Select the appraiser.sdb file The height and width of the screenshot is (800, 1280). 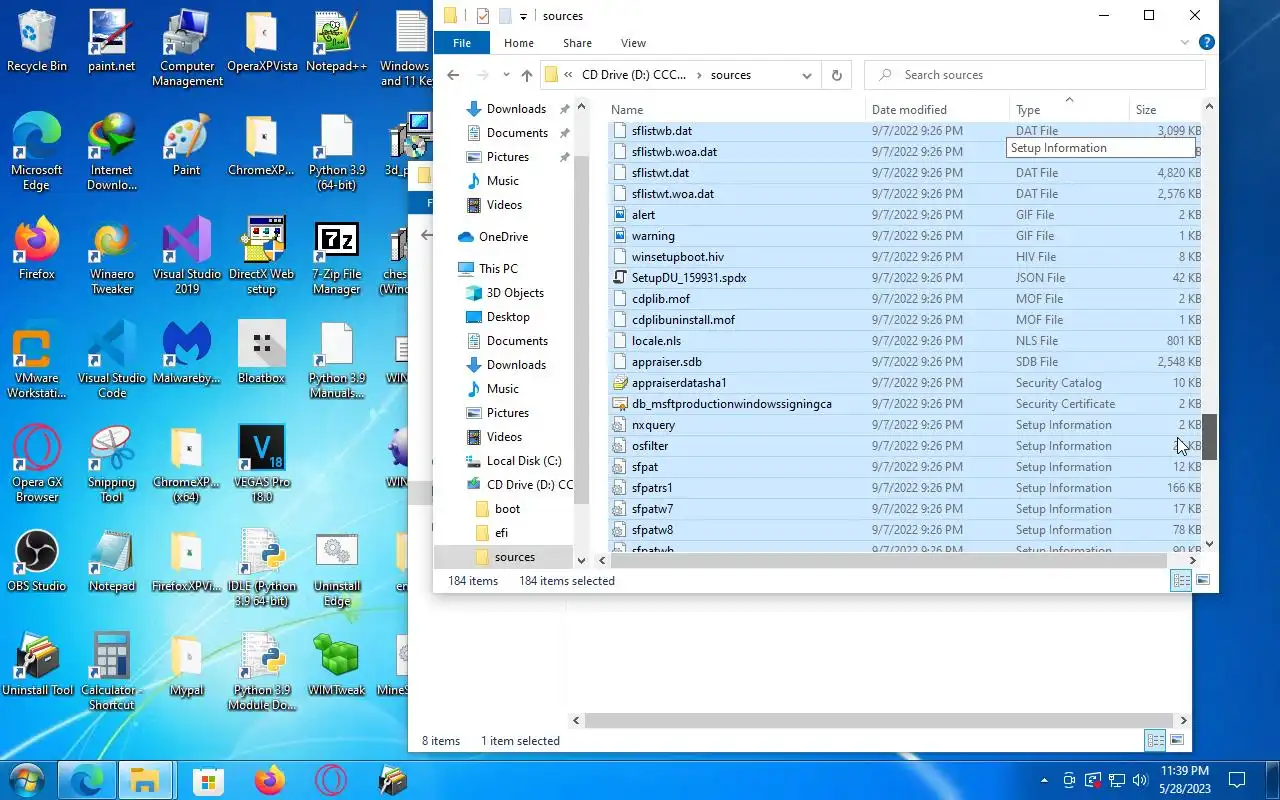[x=905, y=362]
